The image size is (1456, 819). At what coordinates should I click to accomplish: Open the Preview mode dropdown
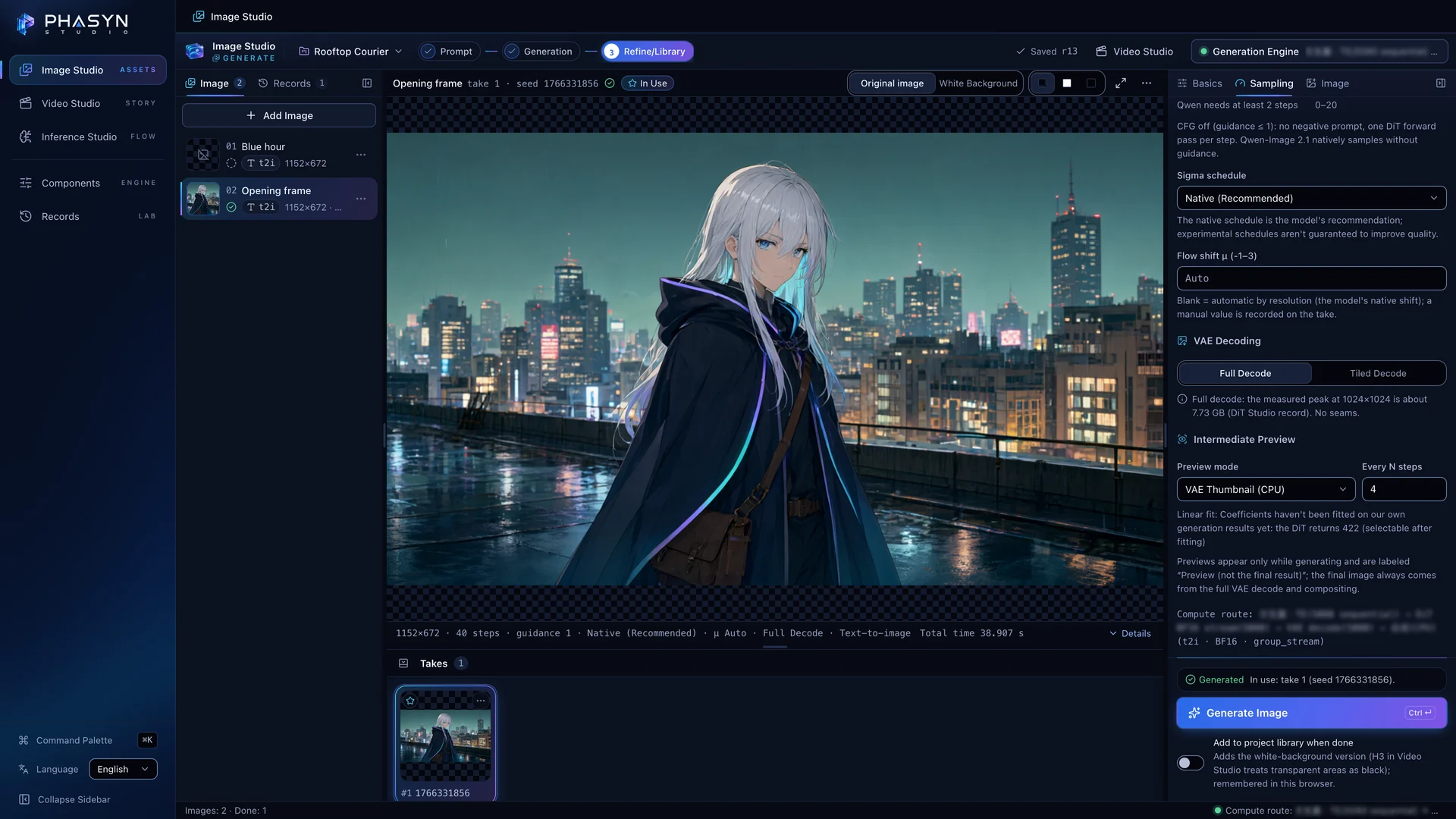point(1266,489)
